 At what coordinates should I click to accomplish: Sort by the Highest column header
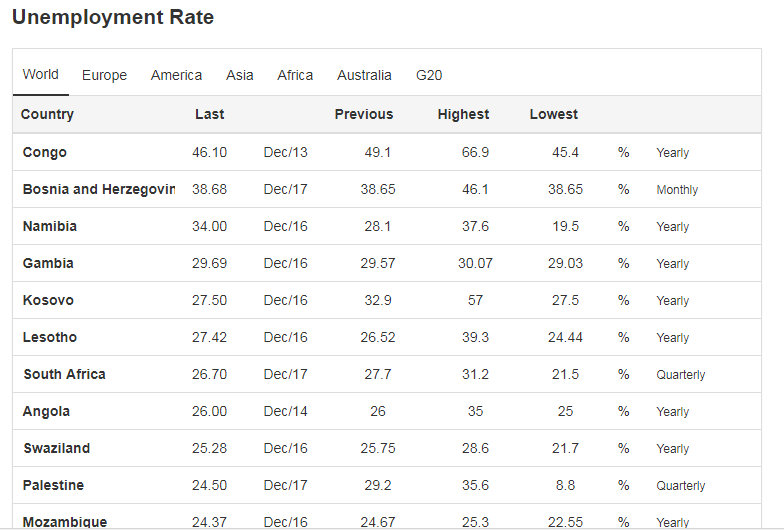click(464, 114)
